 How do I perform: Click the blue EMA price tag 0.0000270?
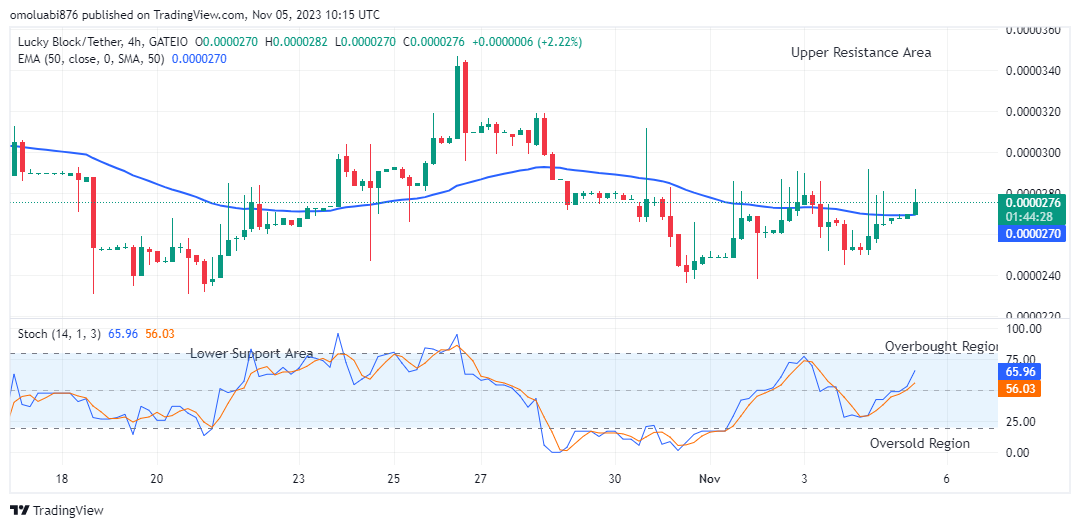point(1031,234)
